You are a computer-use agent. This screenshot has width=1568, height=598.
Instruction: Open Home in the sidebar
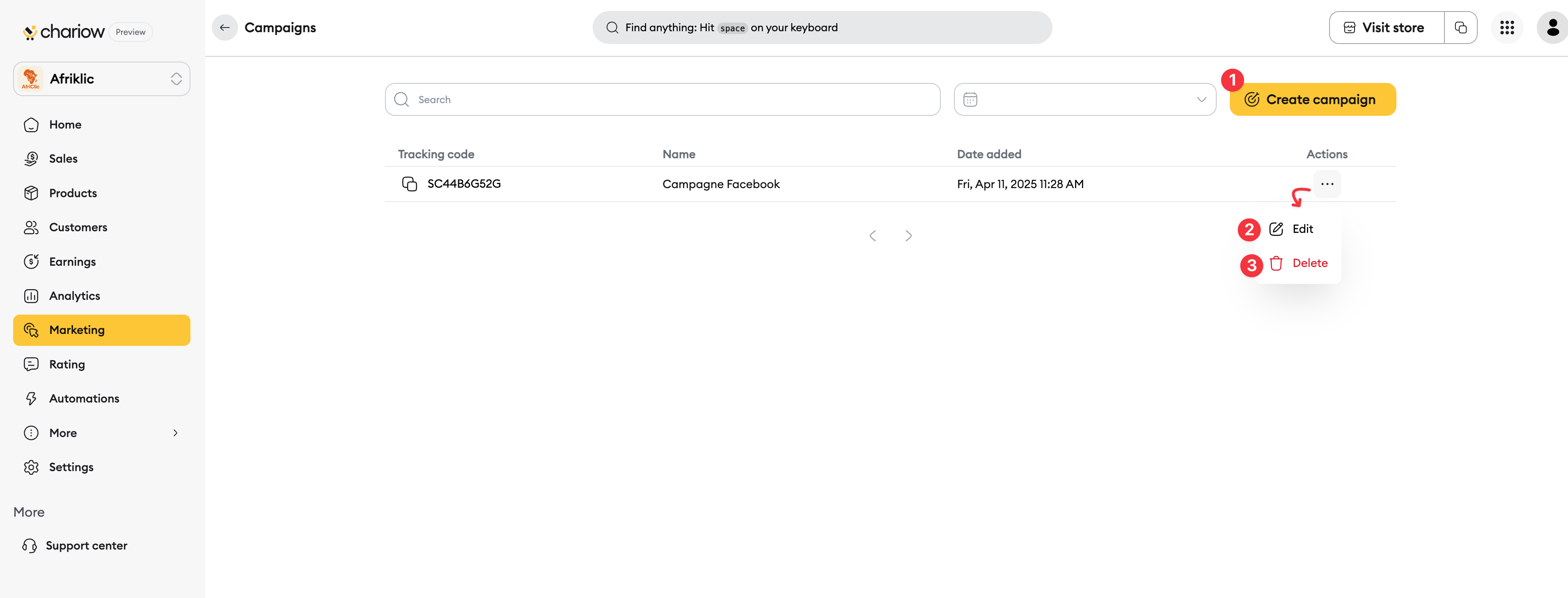102,125
